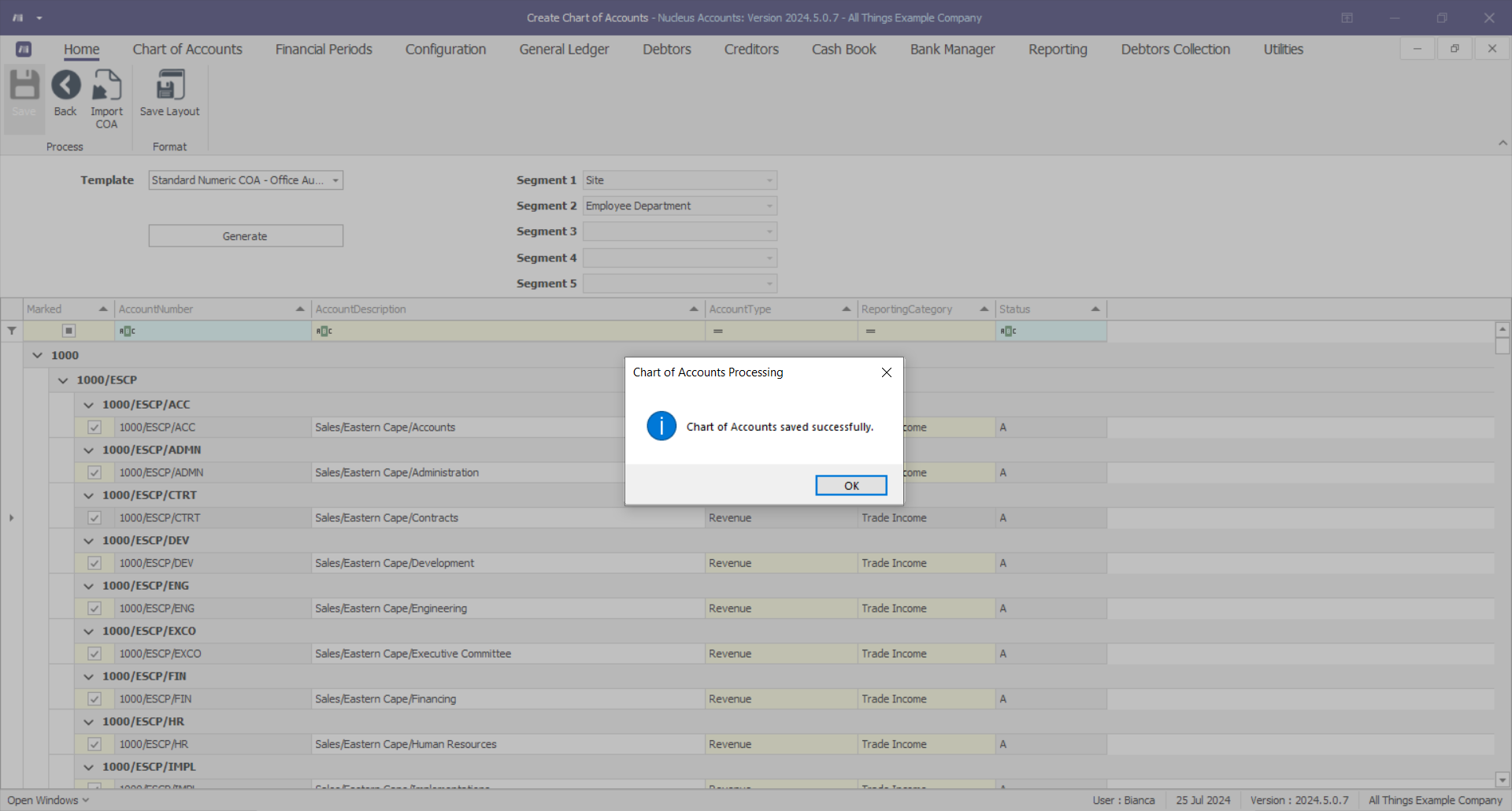Click AccountDescription filter condition icon
Viewport: 1512px width, 811px height.
(324, 331)
